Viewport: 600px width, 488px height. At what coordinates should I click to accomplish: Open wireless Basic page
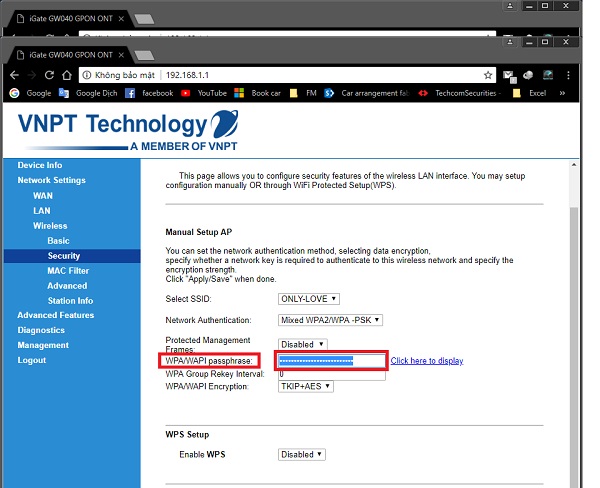(59, 241)
